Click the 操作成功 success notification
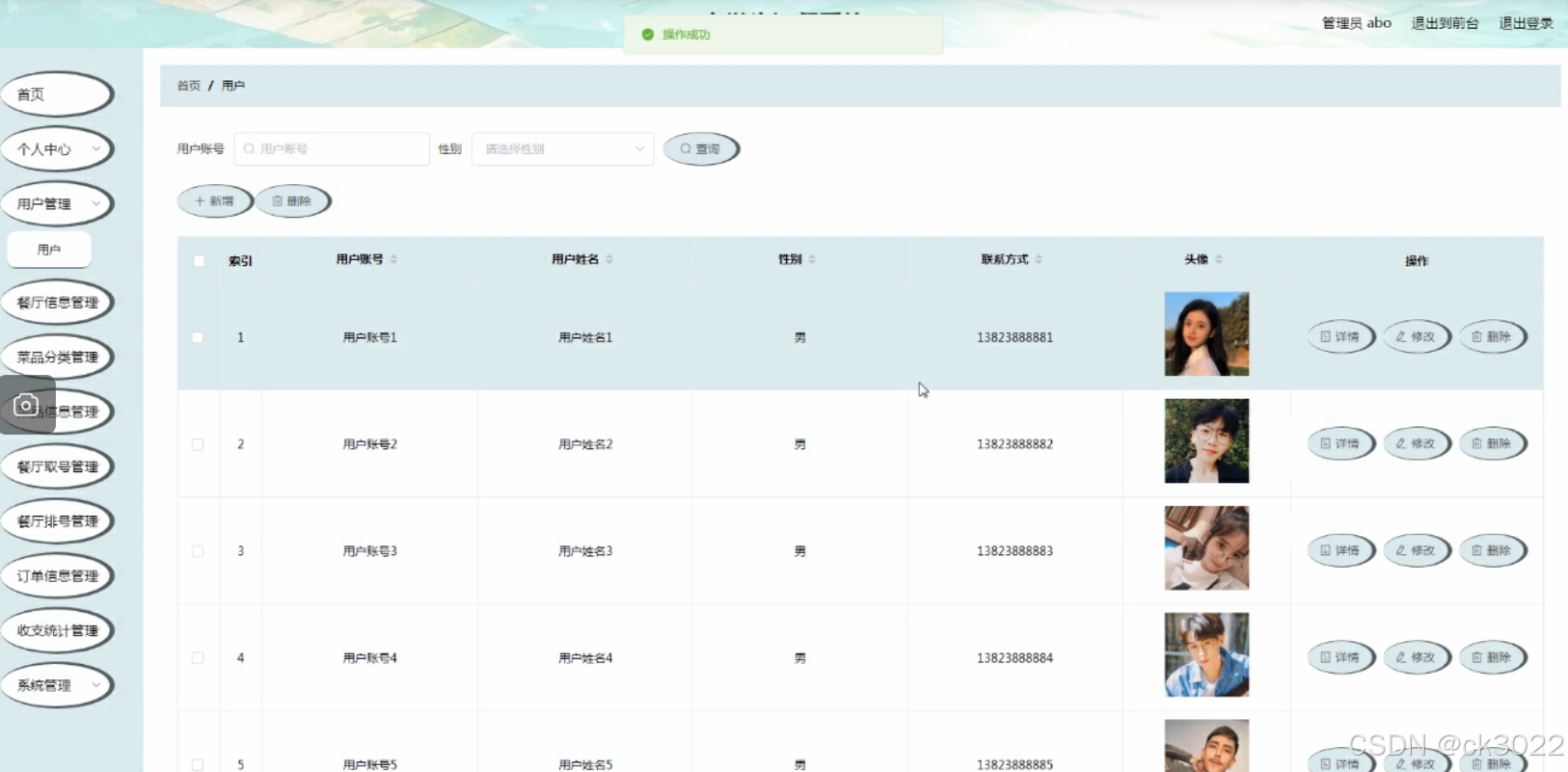This screenshot has height=772, width=1568. point(783,35)
